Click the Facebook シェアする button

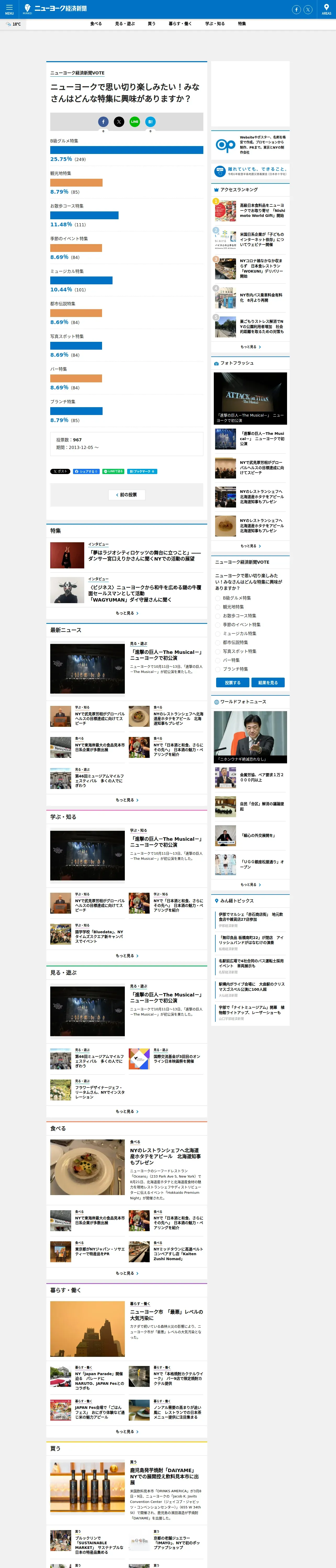[86, 471]
